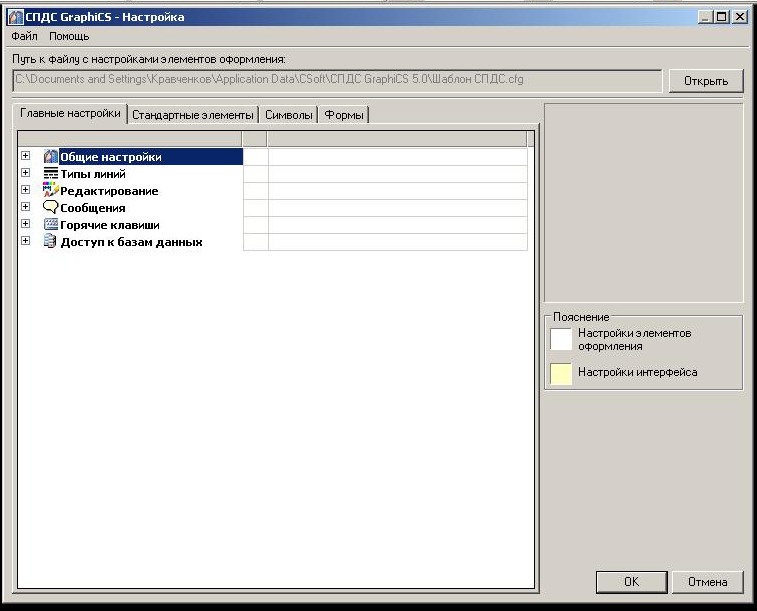Select the Редактирование row label
Screen dimensions: 757x611
click(109, 191)
